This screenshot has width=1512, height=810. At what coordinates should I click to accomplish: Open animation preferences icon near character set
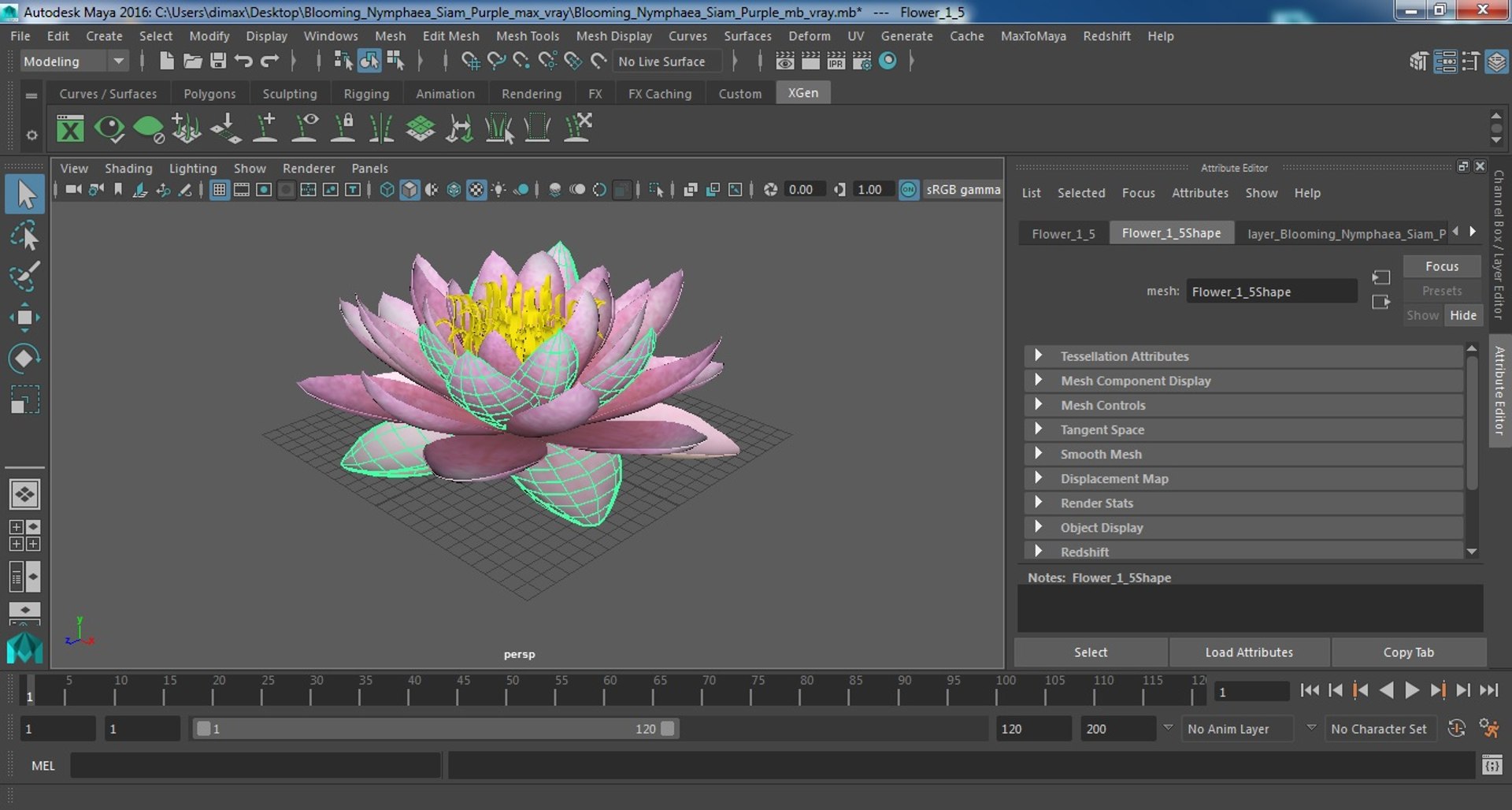point(1488,729)
